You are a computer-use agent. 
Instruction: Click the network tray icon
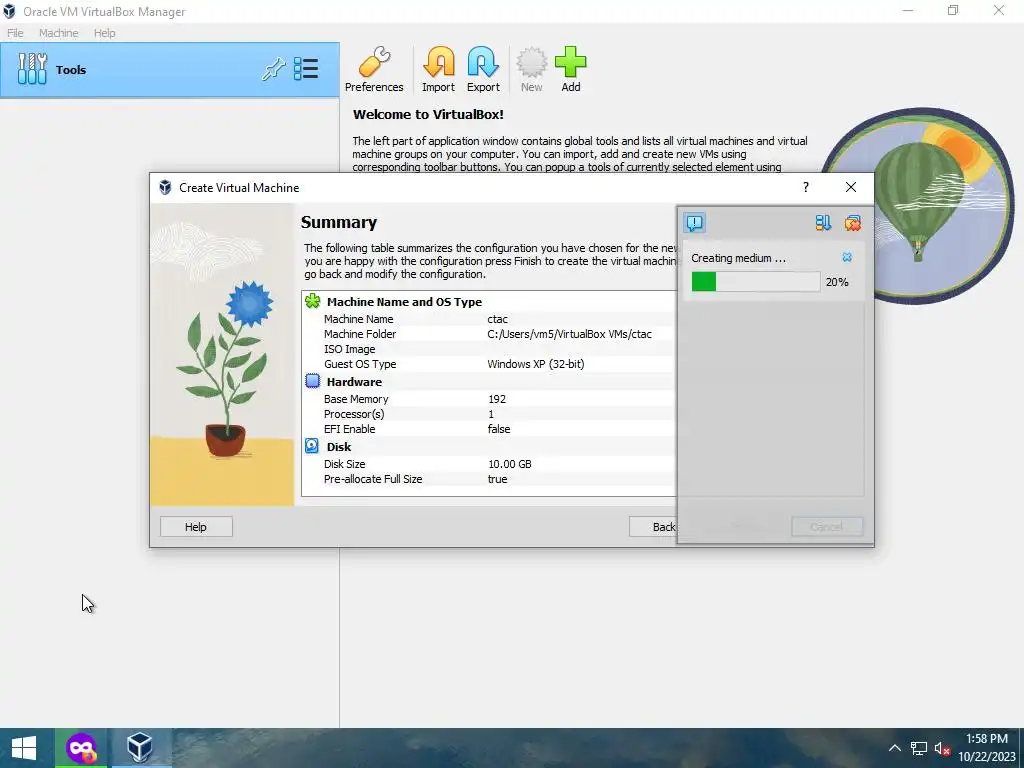click(x=919, y=748)
